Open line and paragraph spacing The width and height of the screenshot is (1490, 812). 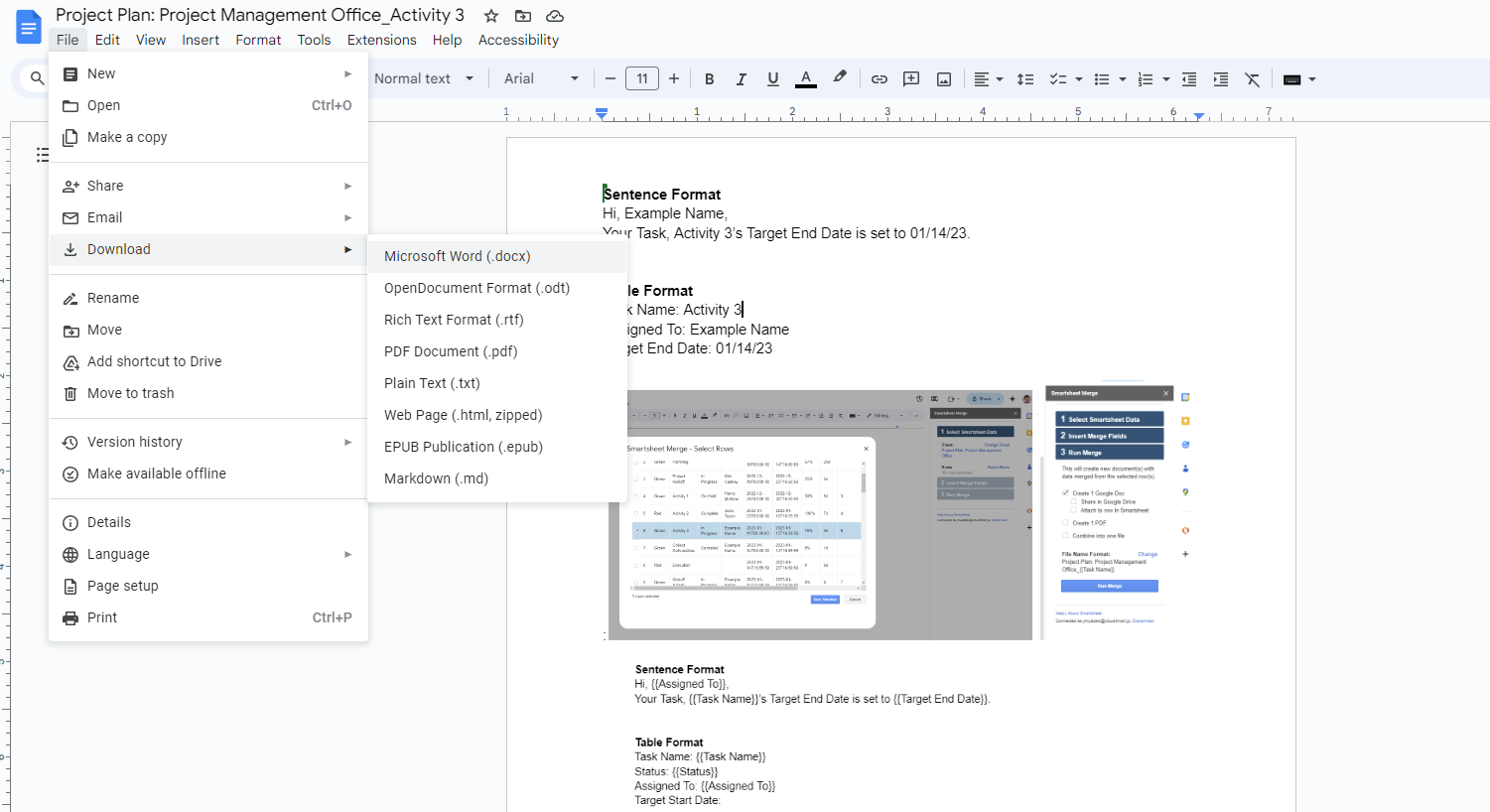(x=1025, y=79)
